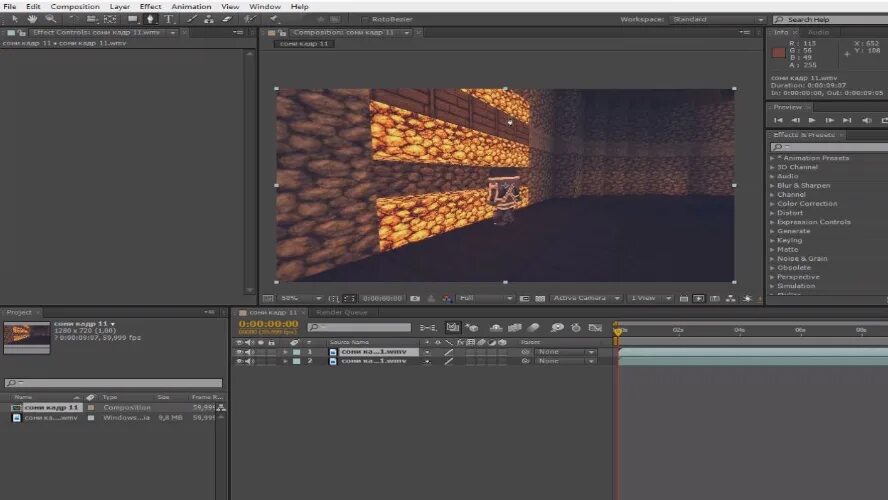The height and width of the screenshot is (500, 888).
Task: Toggle transparency grid icon in viewer
Action: coord(540,298)
